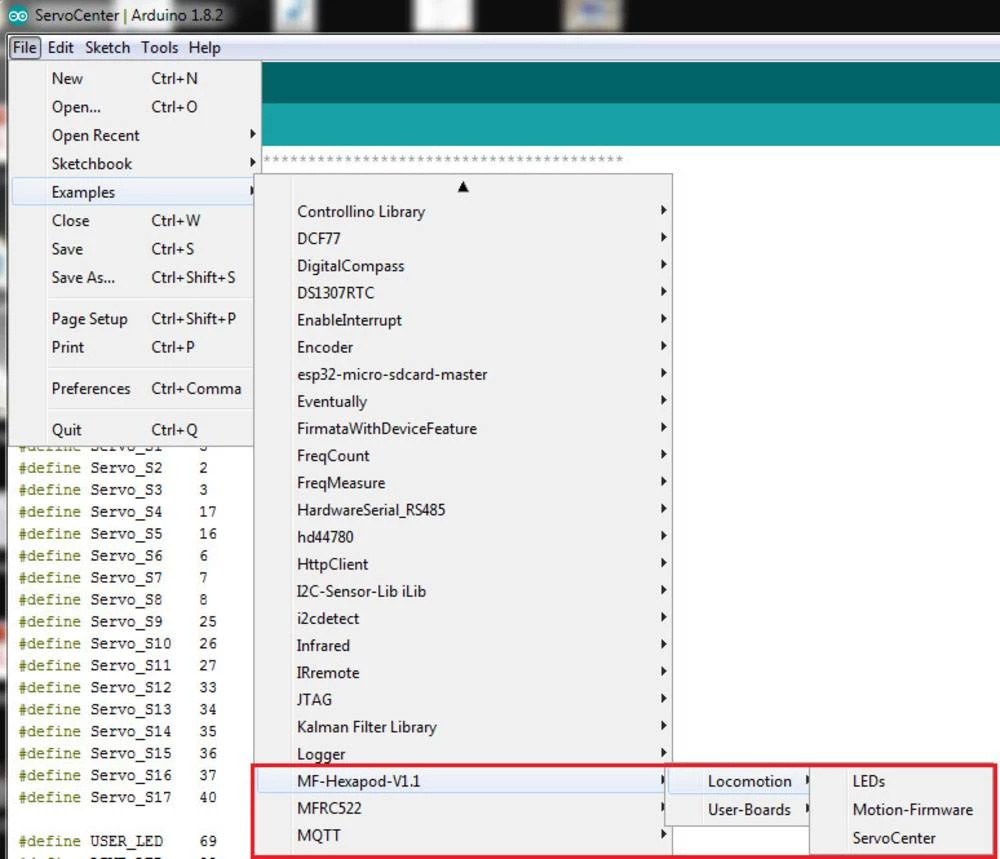Open the Tools menu in the menu bar
The image size is (1000, 859).
click(x=159, y=47)
